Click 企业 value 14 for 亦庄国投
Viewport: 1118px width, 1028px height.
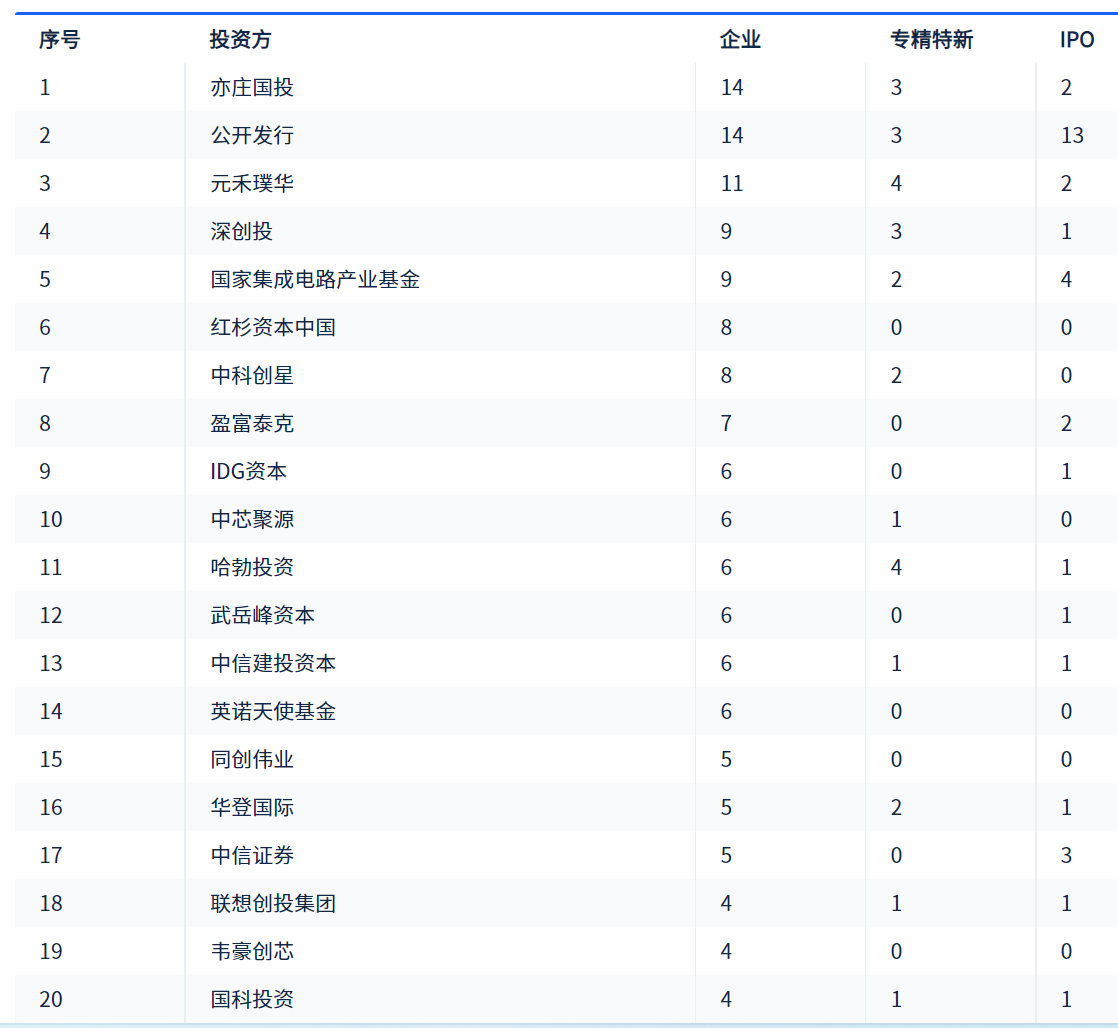tap(732, 87)
